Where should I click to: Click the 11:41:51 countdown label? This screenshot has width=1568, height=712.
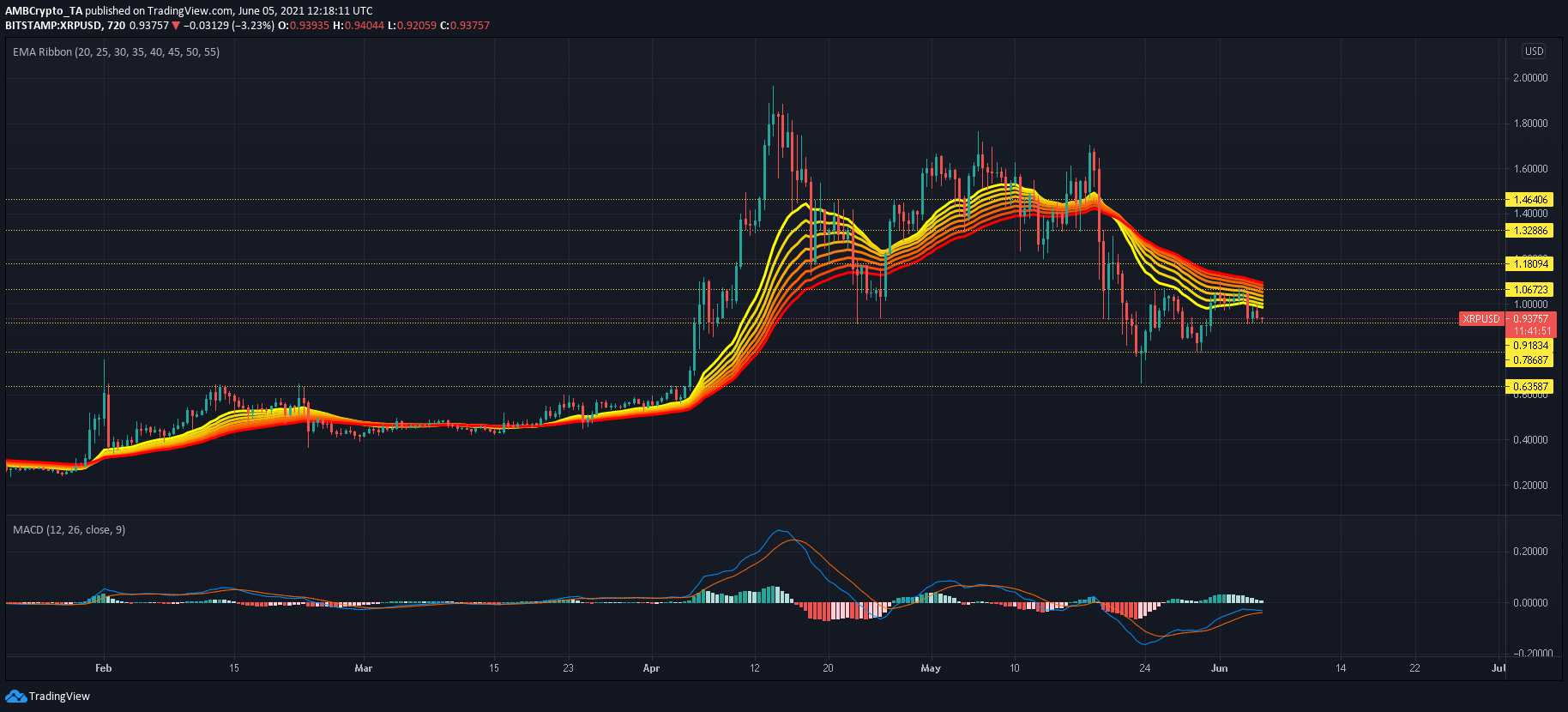[x=1532, y=330]
